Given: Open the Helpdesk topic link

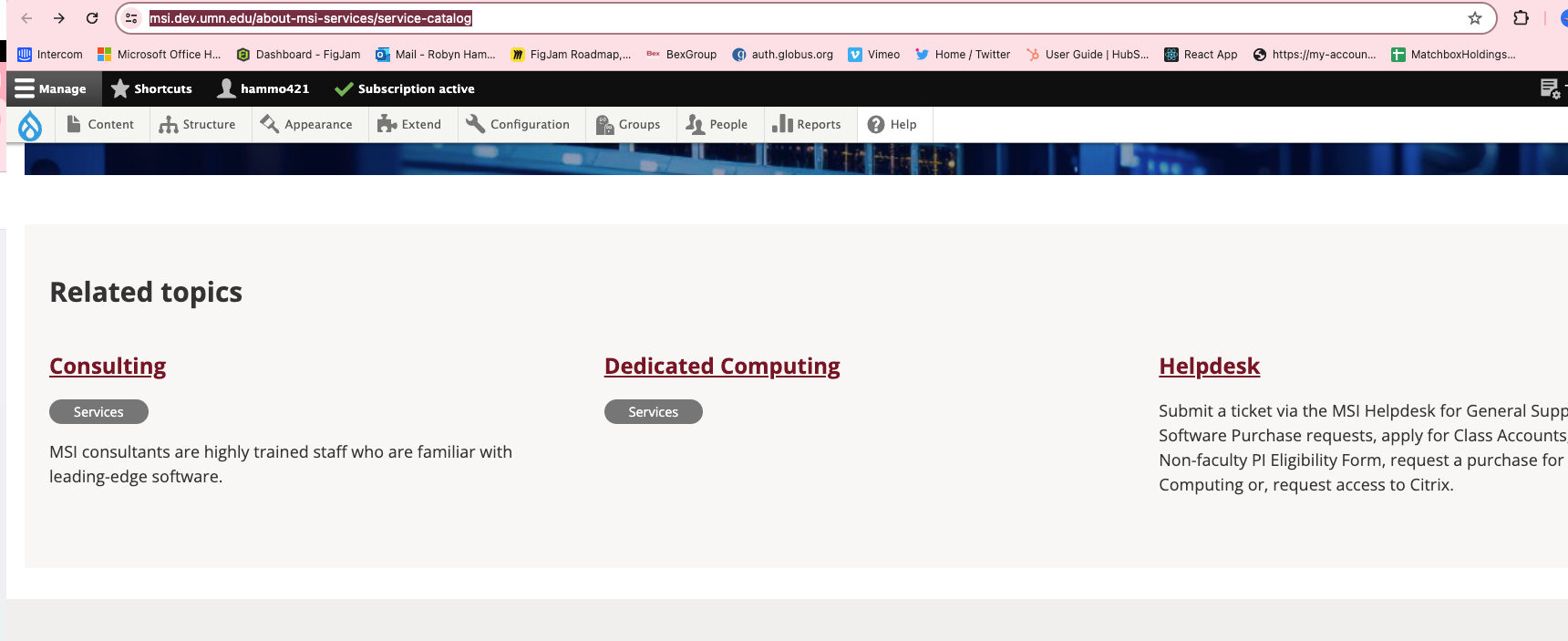Looking at the screenshot, I should (x=1209, y=366).
